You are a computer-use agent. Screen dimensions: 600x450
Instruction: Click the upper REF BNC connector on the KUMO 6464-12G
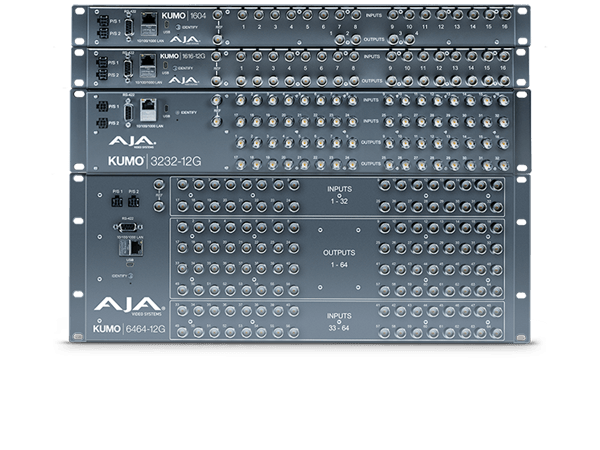point(158,184)
